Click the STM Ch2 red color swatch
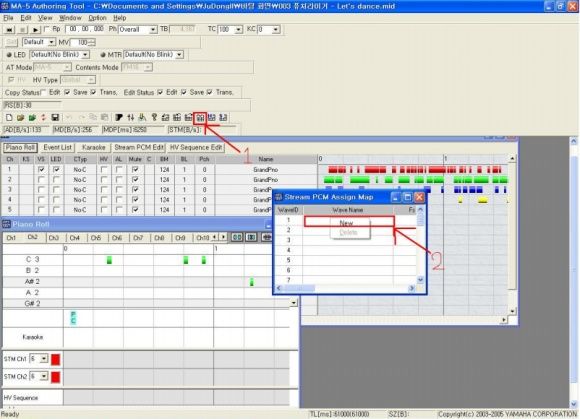The height and width of the screenshot is (419, 580). coord(55,377)
